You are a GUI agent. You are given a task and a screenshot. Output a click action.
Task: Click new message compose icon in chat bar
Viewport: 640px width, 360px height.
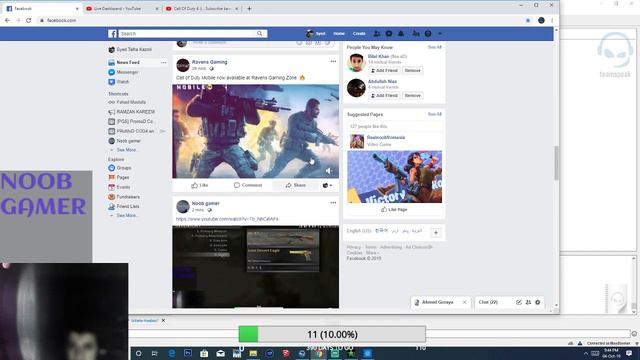pyautogui.click(x=519, y=302)
